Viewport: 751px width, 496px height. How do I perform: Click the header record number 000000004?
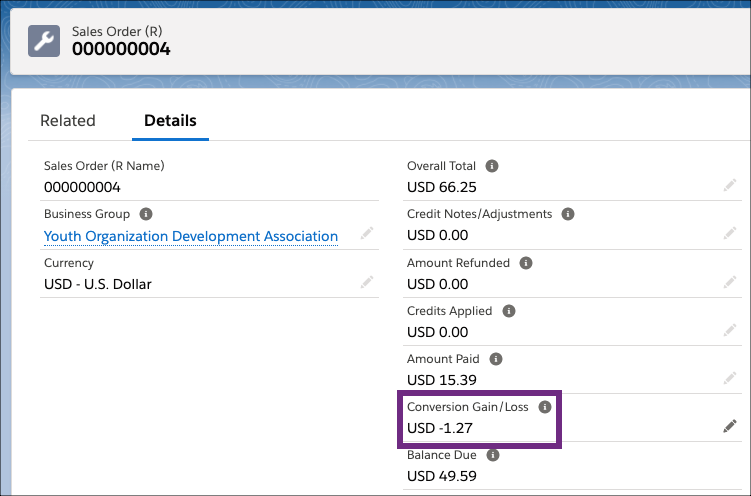tap(121, 49)
